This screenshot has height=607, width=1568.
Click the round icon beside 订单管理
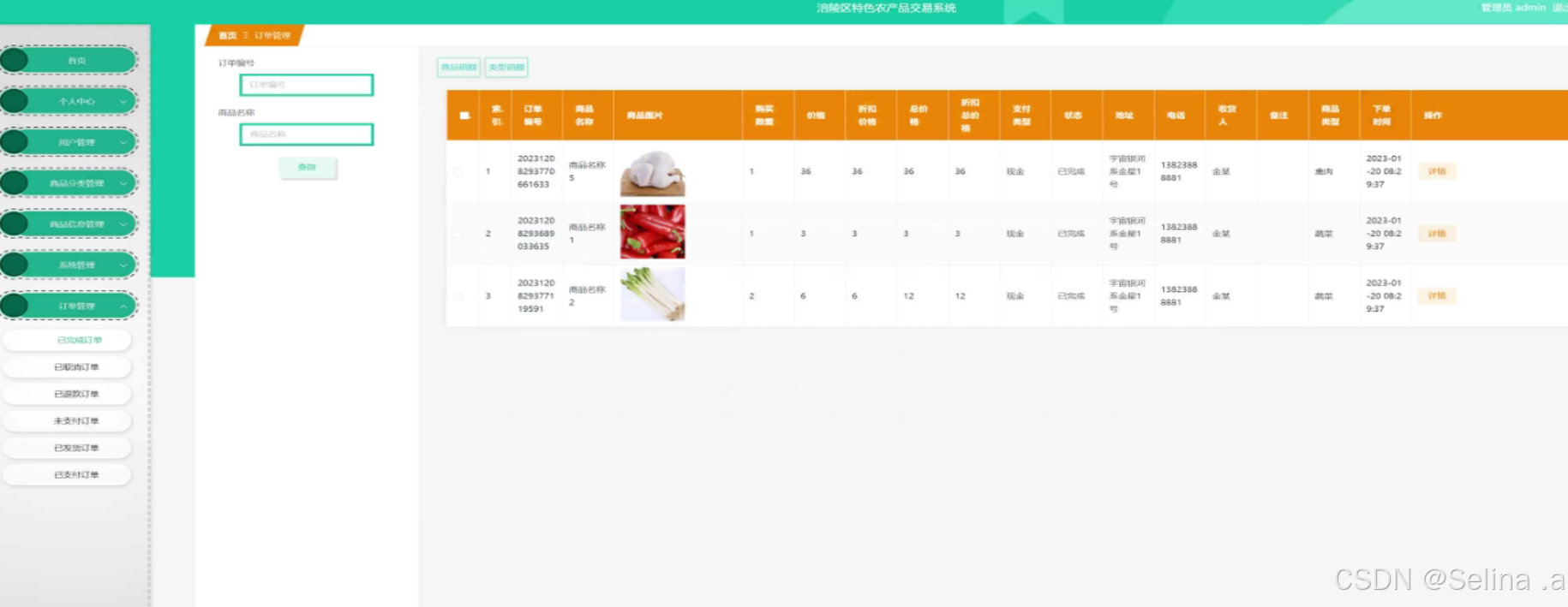(14, 306)
